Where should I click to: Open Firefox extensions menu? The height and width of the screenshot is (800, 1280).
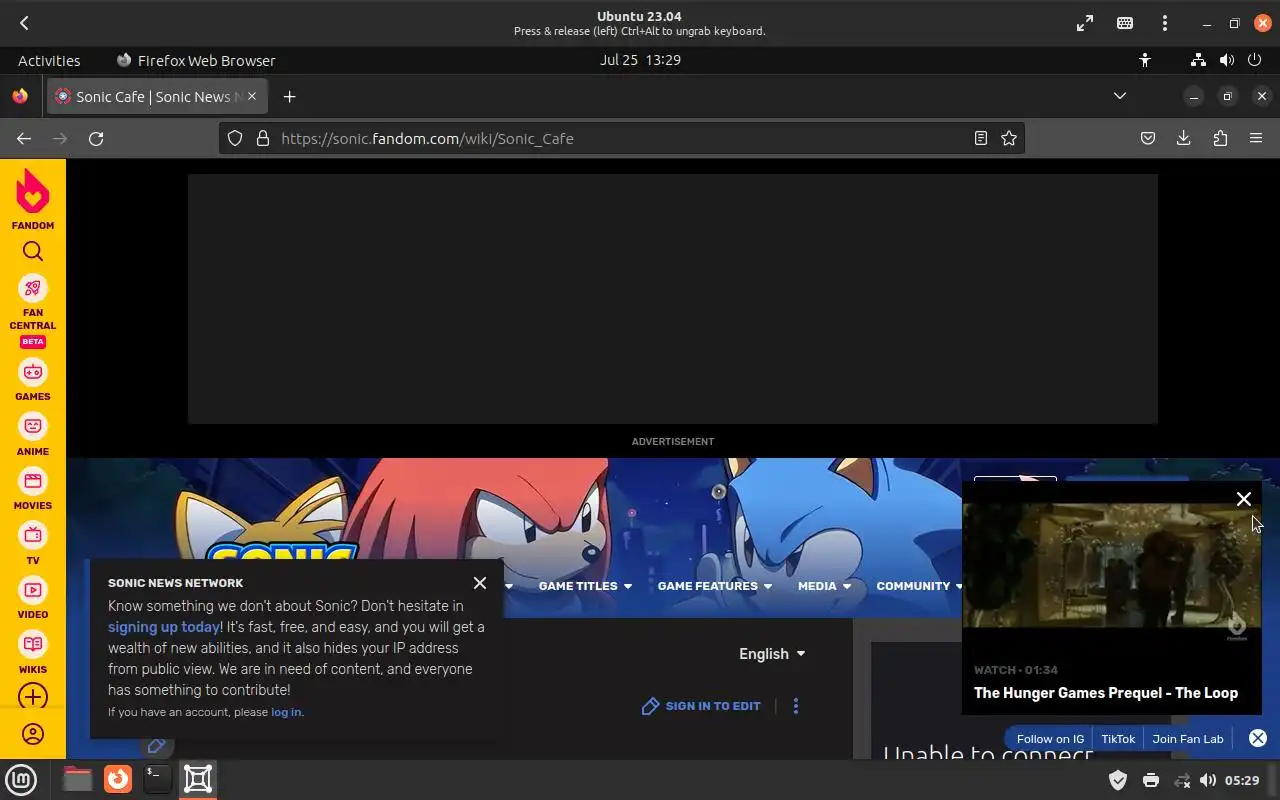point(1220,139)
